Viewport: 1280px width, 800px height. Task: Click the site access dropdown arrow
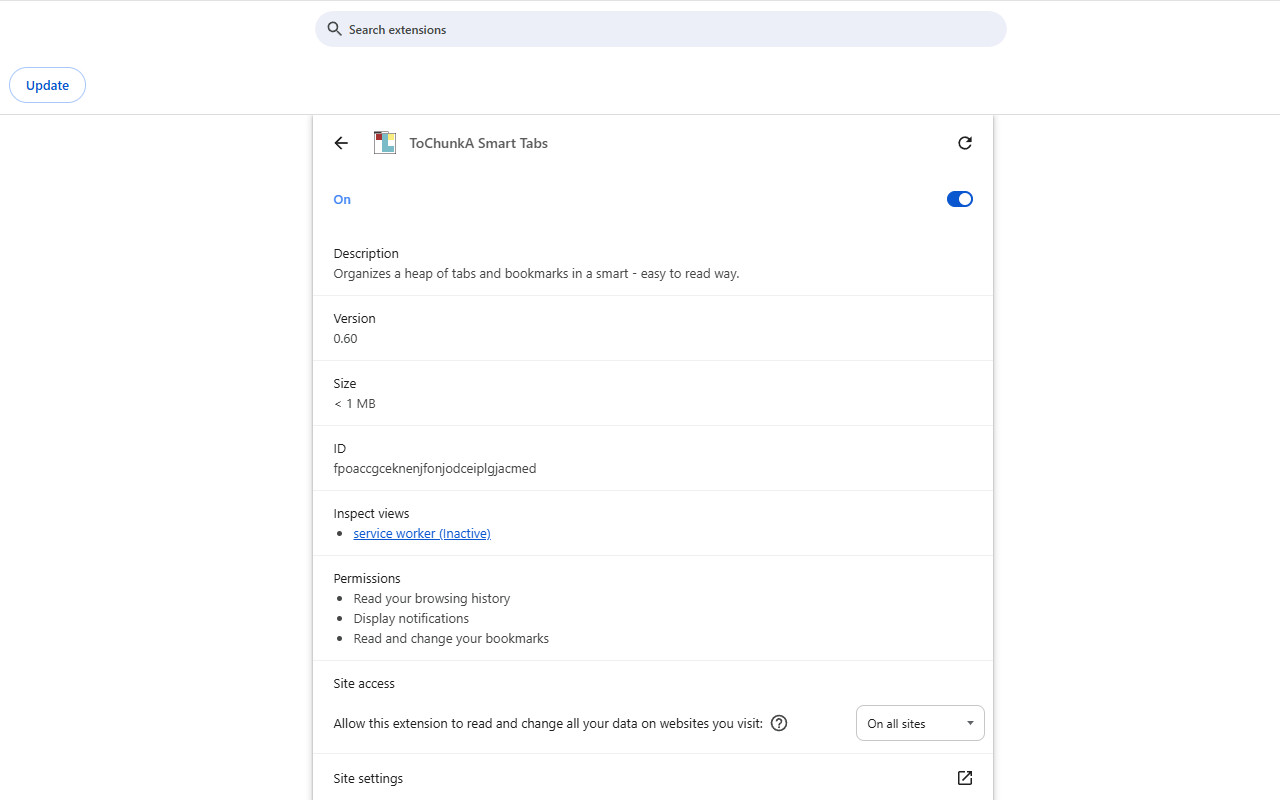pos(969,722)
